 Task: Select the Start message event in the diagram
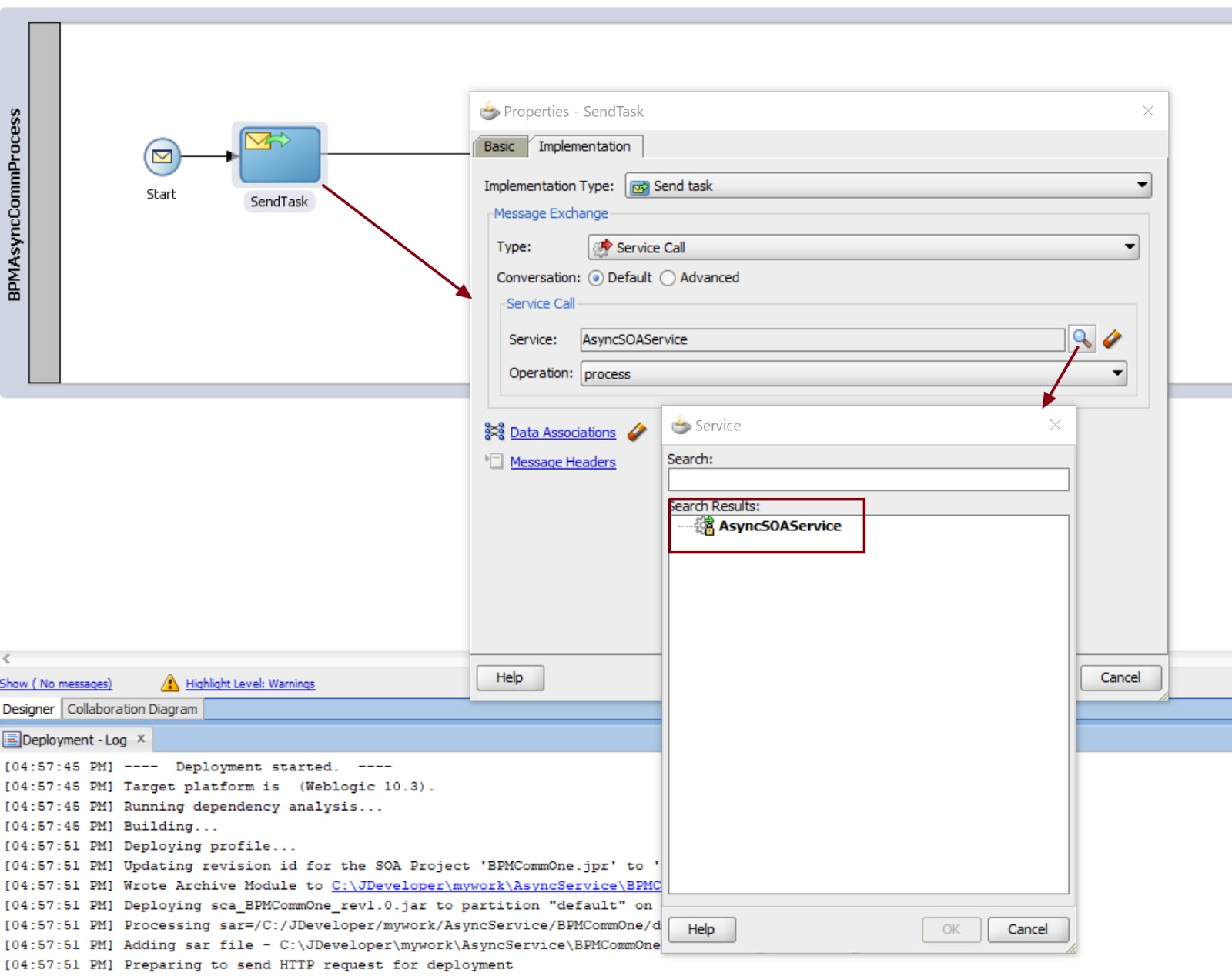pyautogui.click(x=161, y=156)
